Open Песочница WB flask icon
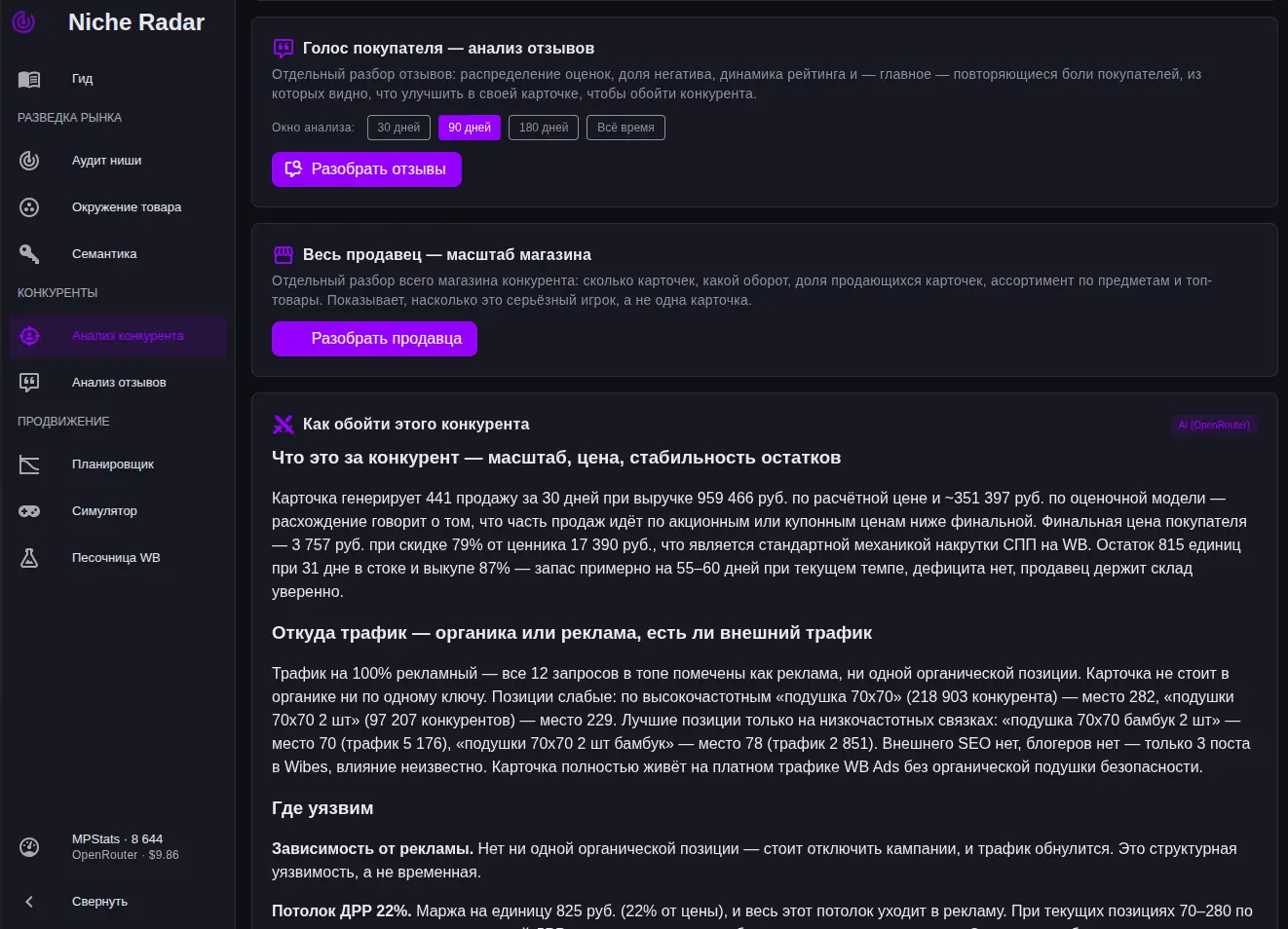Screen dimensions: 1288x929 (29, 558)
